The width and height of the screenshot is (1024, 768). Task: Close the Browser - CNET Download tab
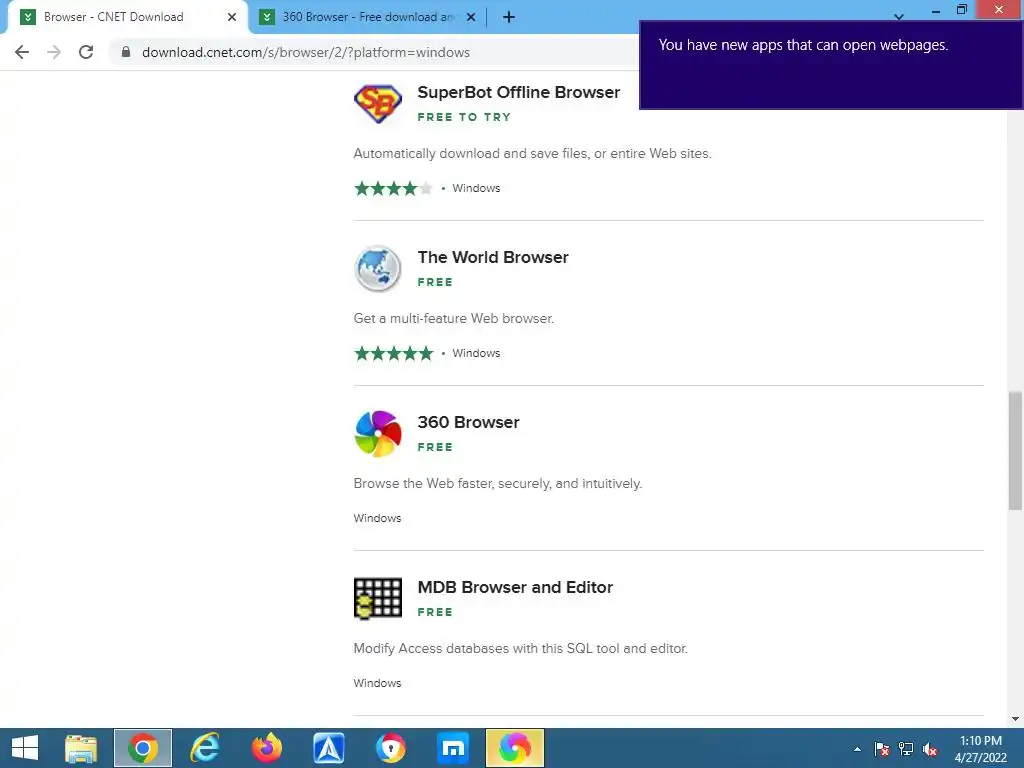point(232,17)
